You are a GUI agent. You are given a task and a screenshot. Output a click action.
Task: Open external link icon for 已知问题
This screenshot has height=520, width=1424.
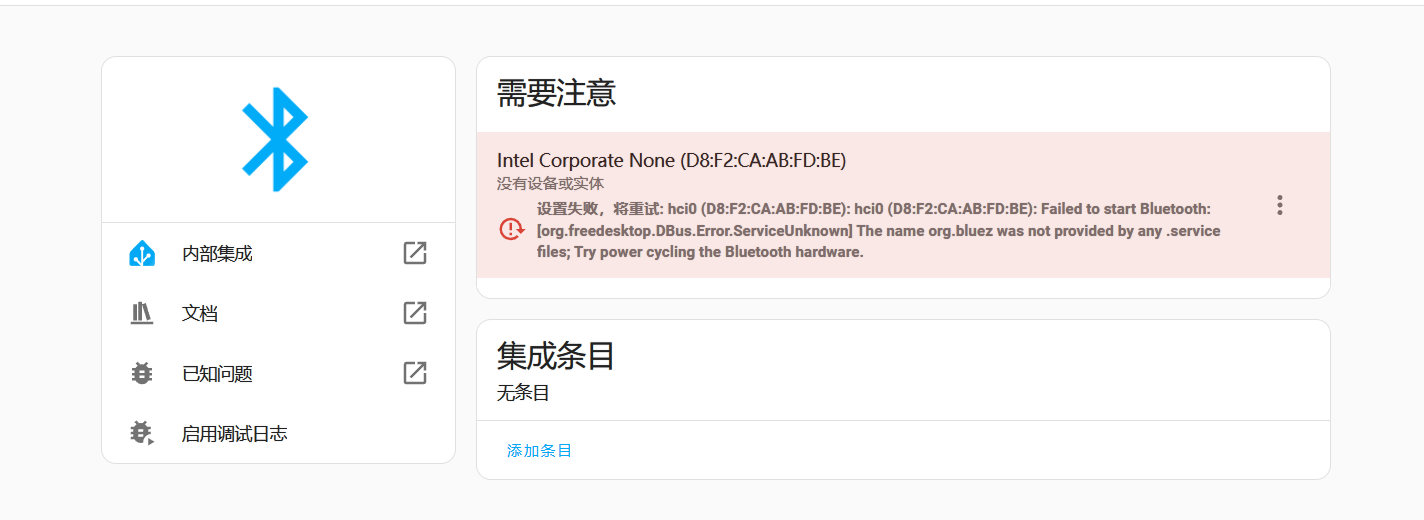click(415, 374)
